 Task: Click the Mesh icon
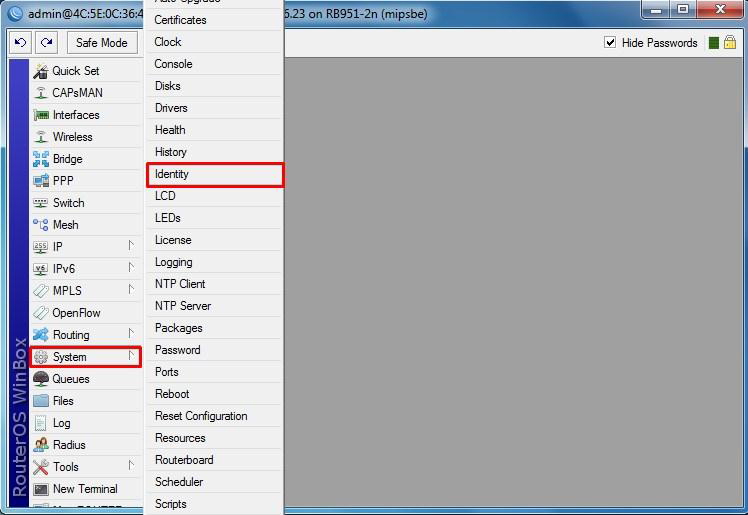[x=41, y=225]
